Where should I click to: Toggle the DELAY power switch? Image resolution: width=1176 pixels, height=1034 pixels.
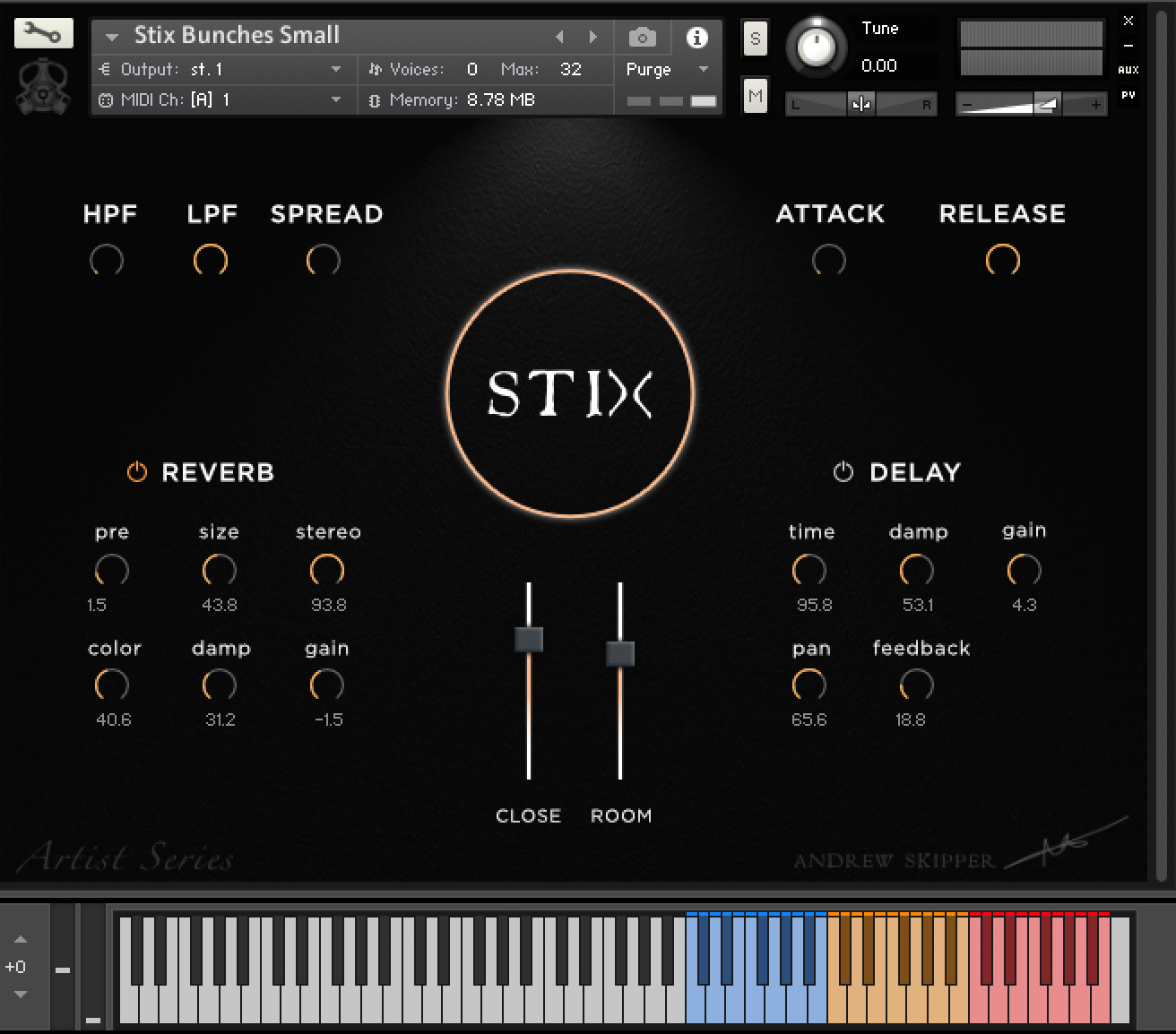click(843, 472)
